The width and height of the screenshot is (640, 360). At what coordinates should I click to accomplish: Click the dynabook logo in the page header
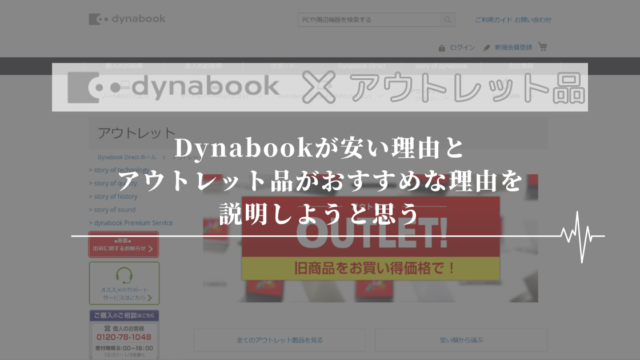click(x=127, y=19)
